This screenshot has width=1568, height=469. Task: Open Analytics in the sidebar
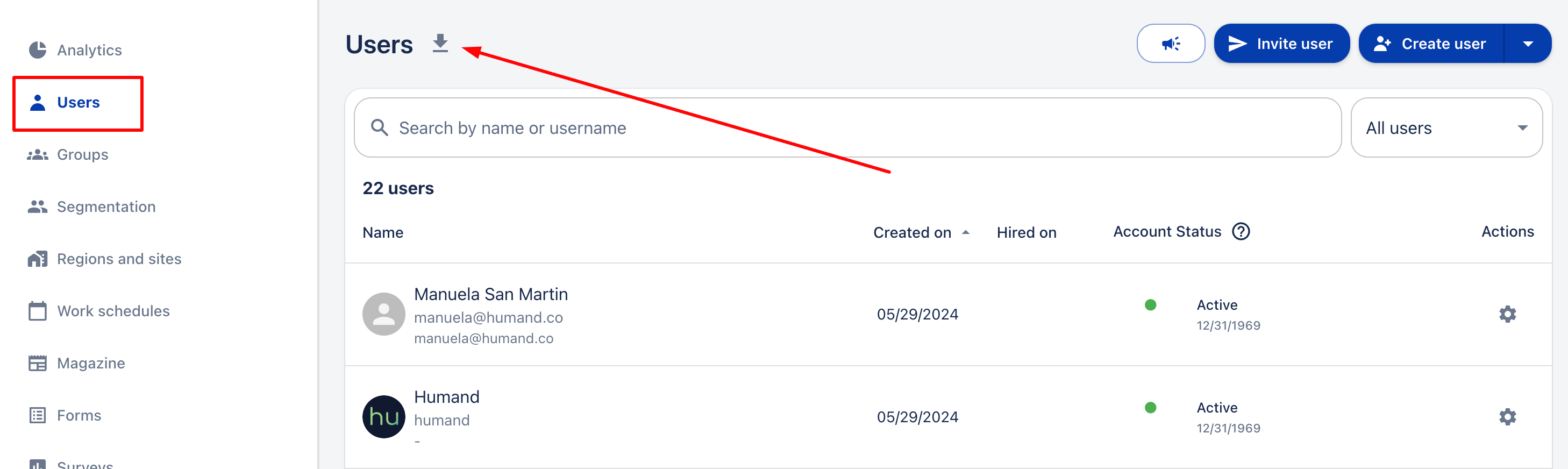click(x=89, y=50)
